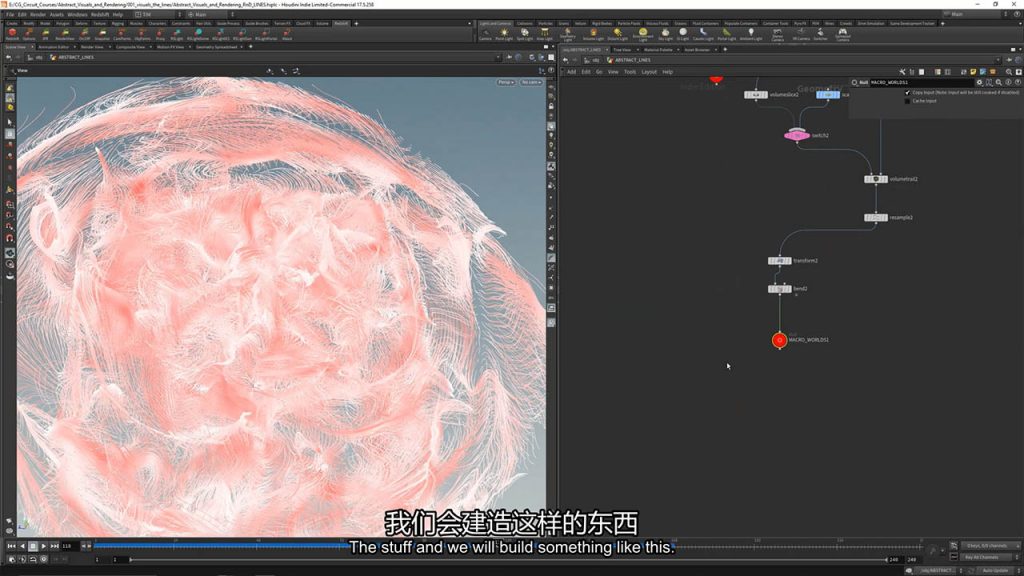1024x576 pixels.
Task: Open parameter gear menu for MACRO_WORLDS1
Action: [x=979, y=83]
